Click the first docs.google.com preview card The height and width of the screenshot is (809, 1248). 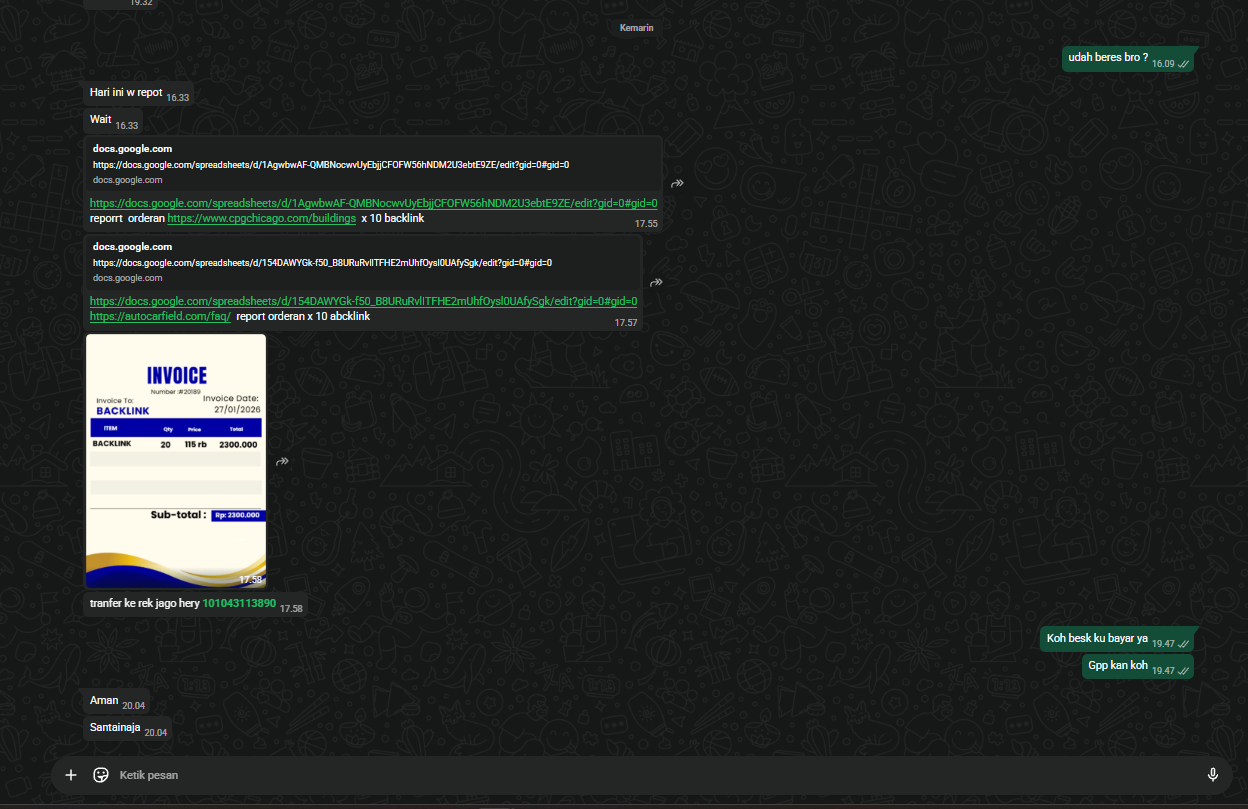click(375, 164)
